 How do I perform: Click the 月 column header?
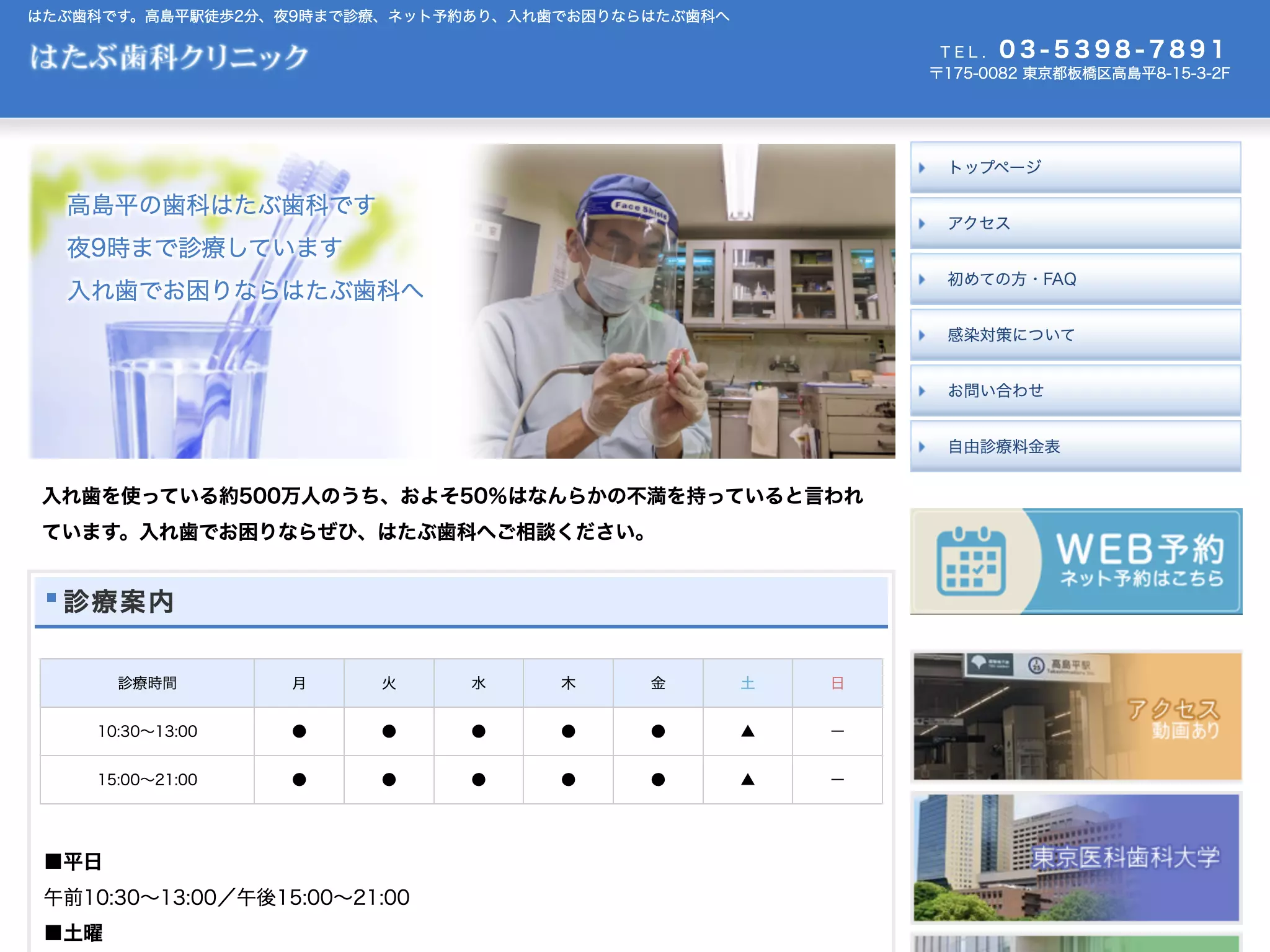click(x=299, y=683)
